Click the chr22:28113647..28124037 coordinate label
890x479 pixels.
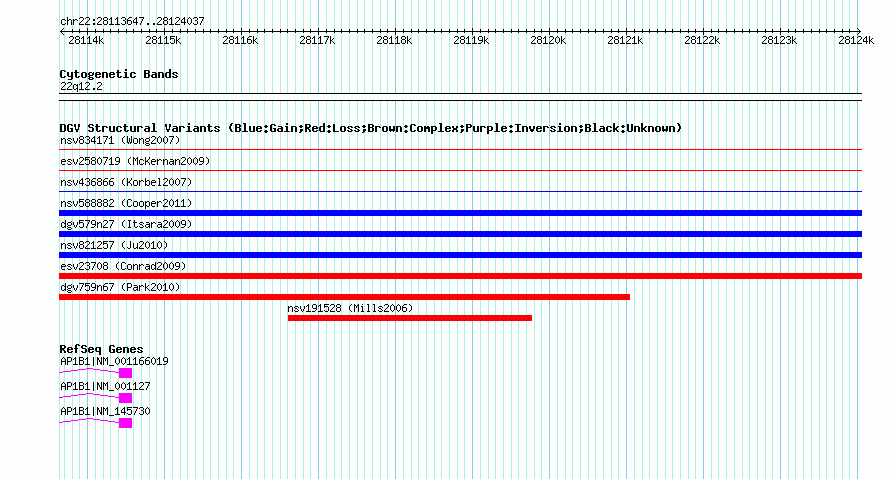[132, 21]
